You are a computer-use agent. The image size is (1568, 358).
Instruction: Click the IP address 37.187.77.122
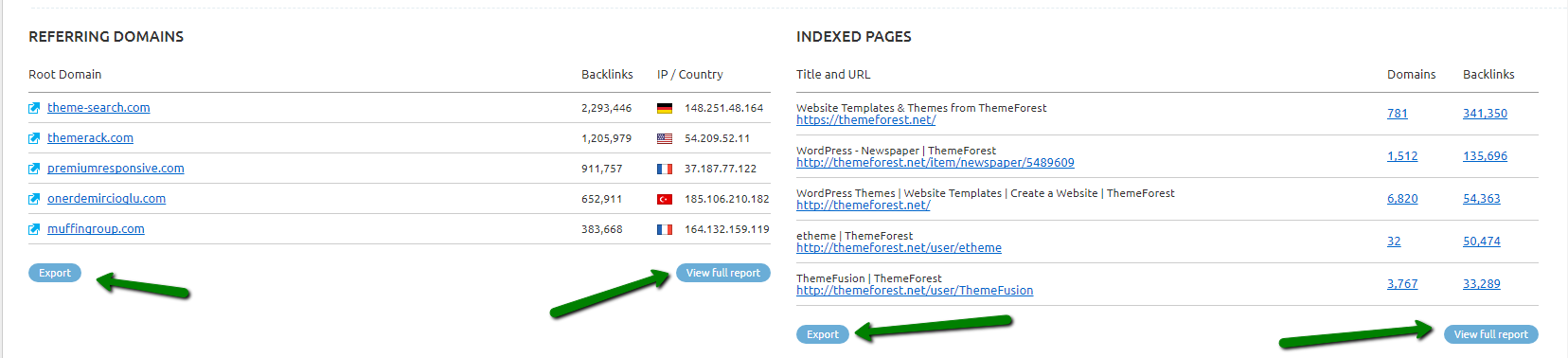pyautogui.click(x=721, y=169)
